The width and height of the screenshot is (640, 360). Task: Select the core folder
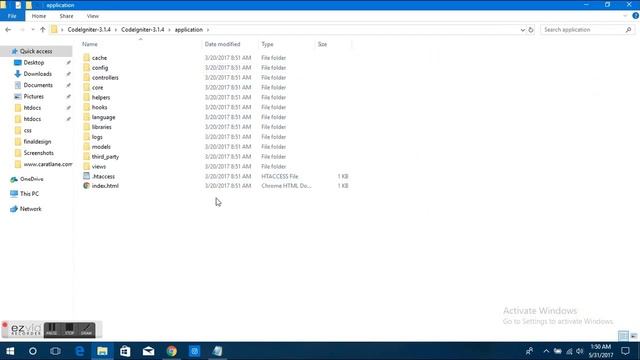point(97,87)
